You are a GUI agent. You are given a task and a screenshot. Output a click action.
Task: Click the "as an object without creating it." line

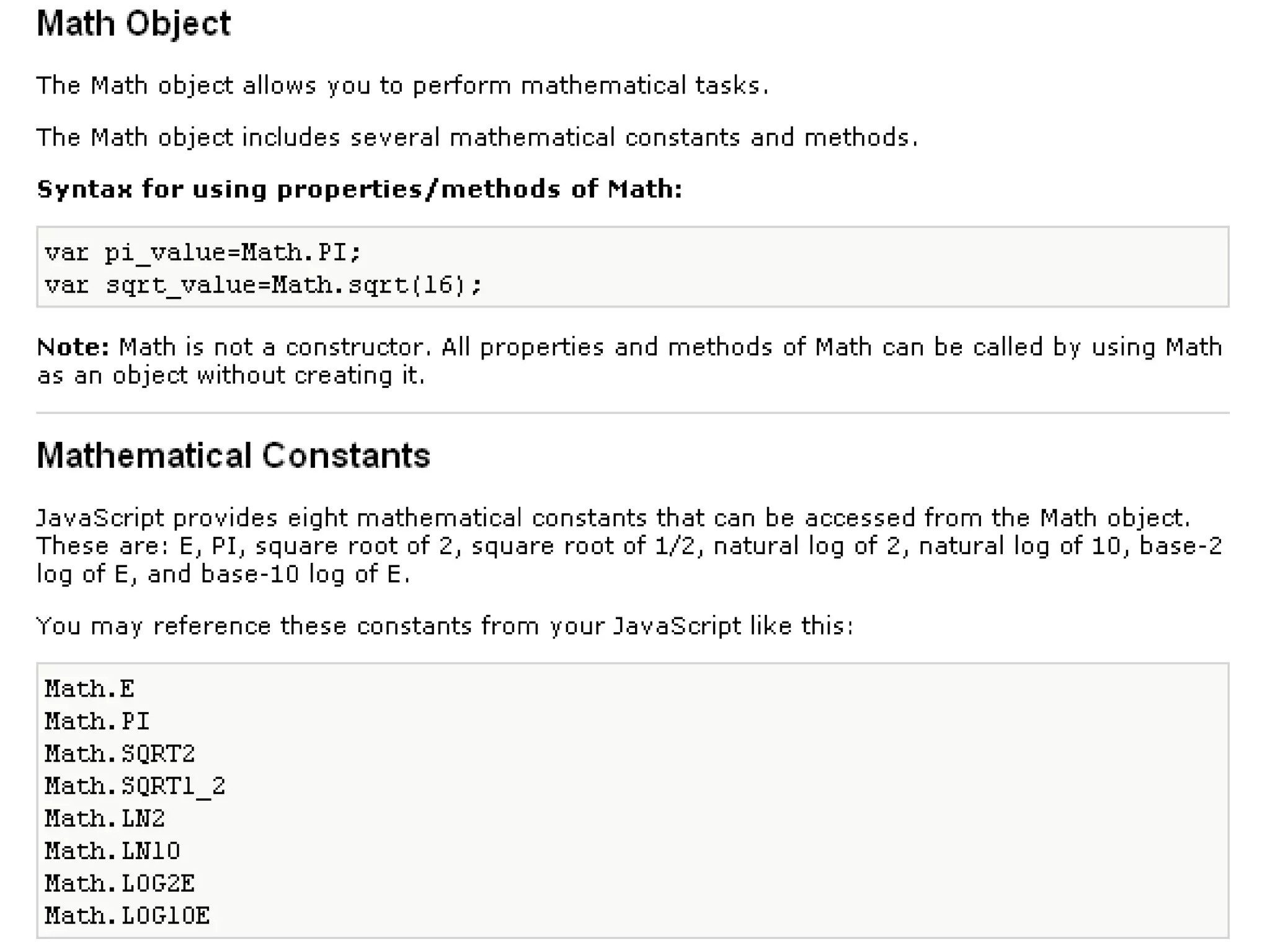tap(231, 376)
